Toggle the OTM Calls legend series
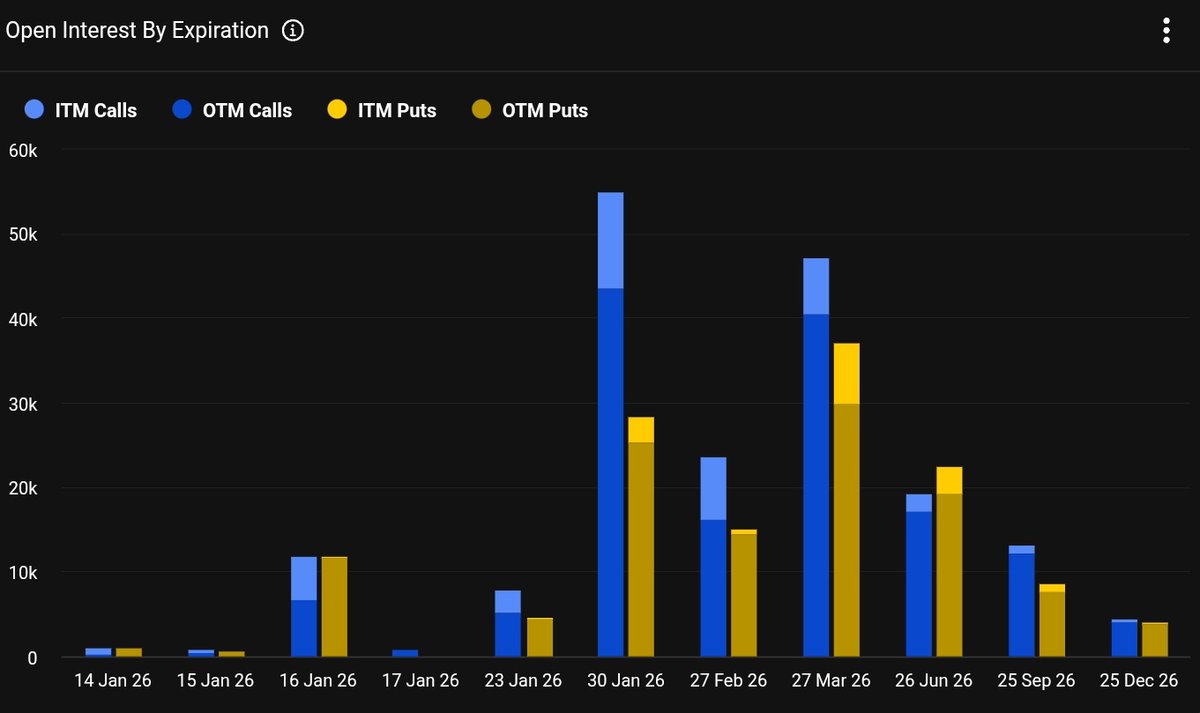 pos(232,110)
